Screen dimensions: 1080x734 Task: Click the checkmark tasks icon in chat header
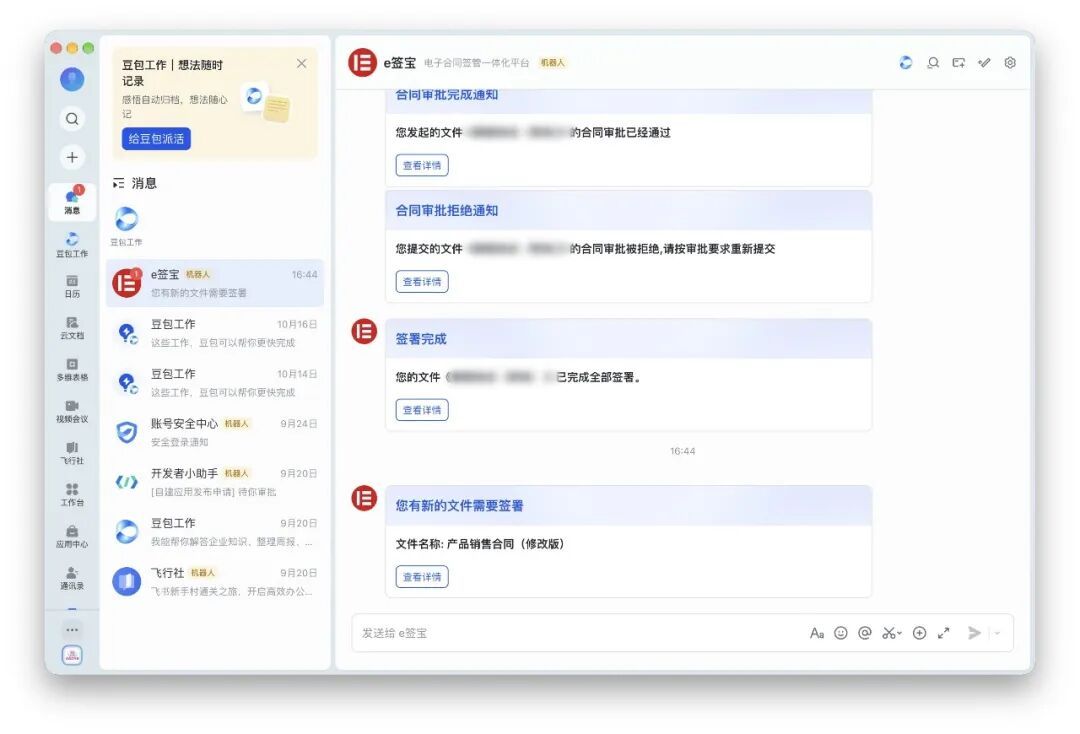click(984, 63)
